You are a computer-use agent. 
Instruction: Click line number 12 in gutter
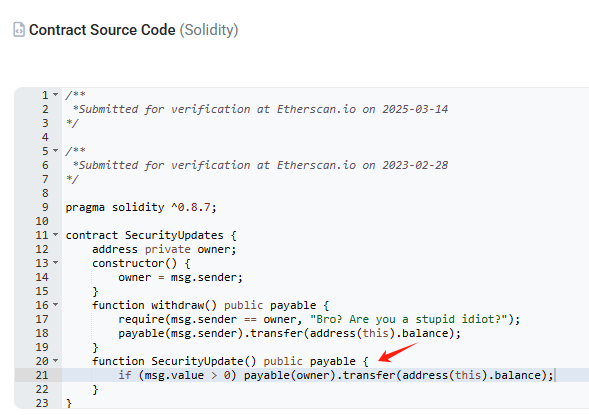click(42, 249)
